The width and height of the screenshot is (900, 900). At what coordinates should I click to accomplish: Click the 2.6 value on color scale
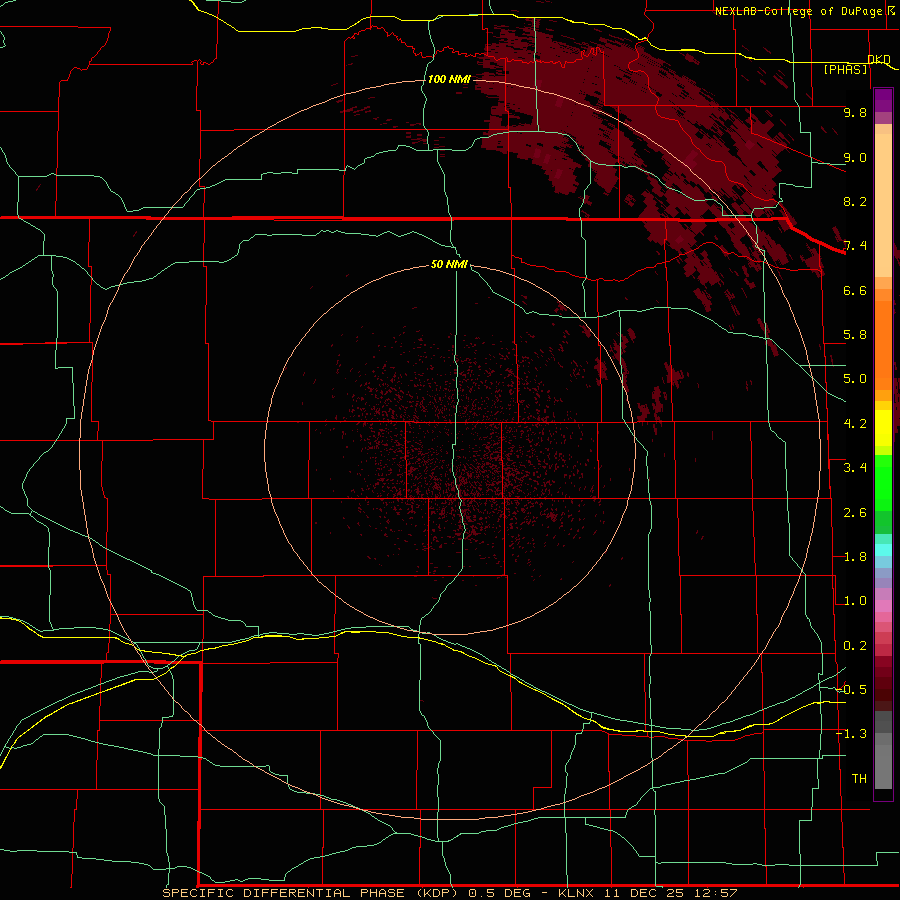[855, 513]
